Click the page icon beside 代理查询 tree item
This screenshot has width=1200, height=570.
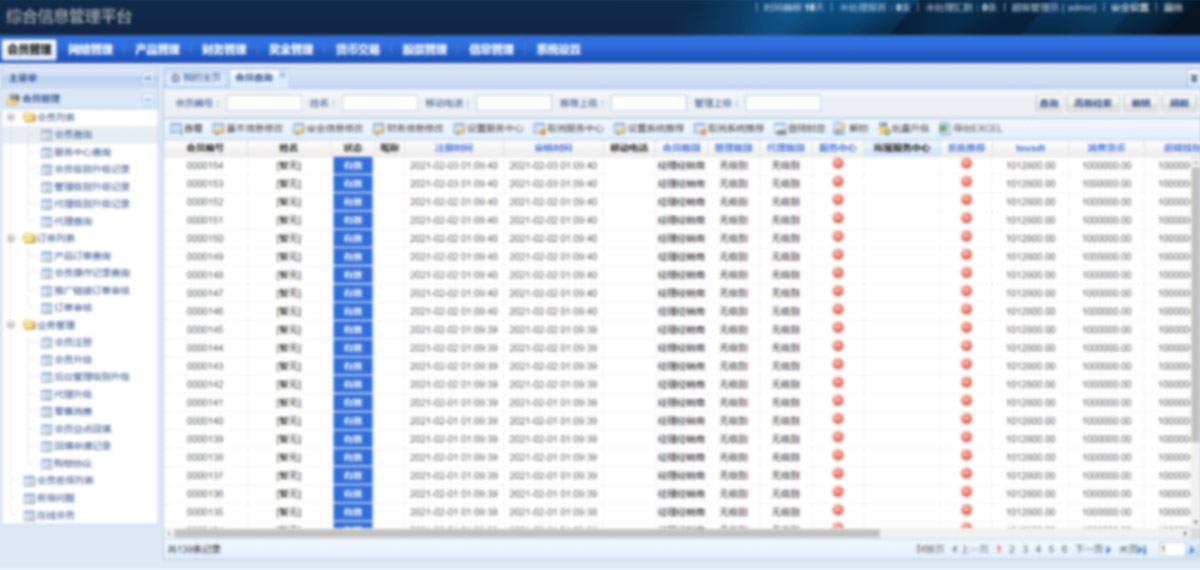pyautogui.click(x=45, y=221)
